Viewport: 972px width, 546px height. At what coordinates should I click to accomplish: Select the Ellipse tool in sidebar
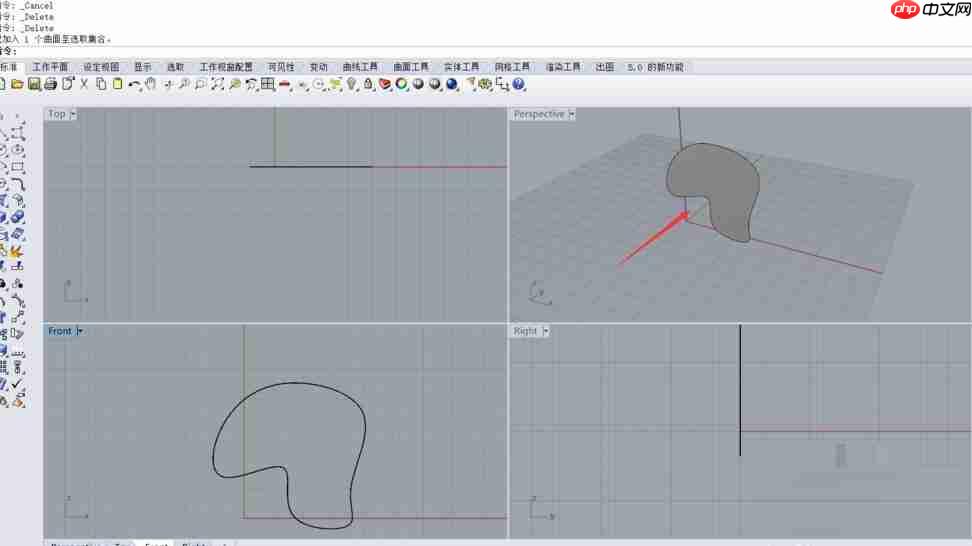point(18,151)
